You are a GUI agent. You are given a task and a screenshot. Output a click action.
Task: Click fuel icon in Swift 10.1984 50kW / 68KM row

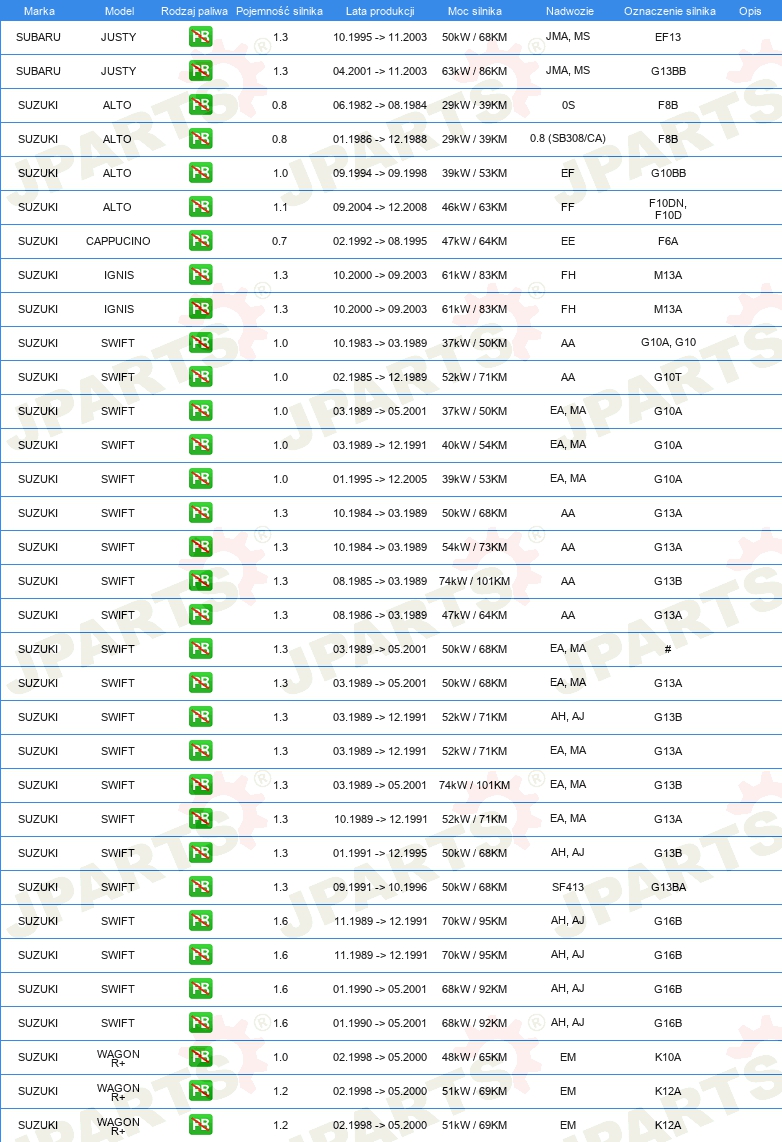pyautogui.click(x=200, y=513)
